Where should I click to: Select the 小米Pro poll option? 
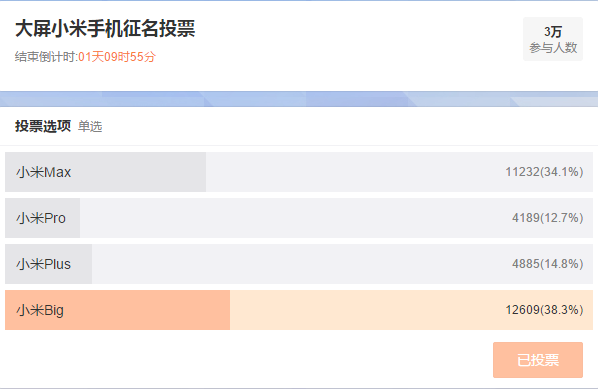point(299,218)
